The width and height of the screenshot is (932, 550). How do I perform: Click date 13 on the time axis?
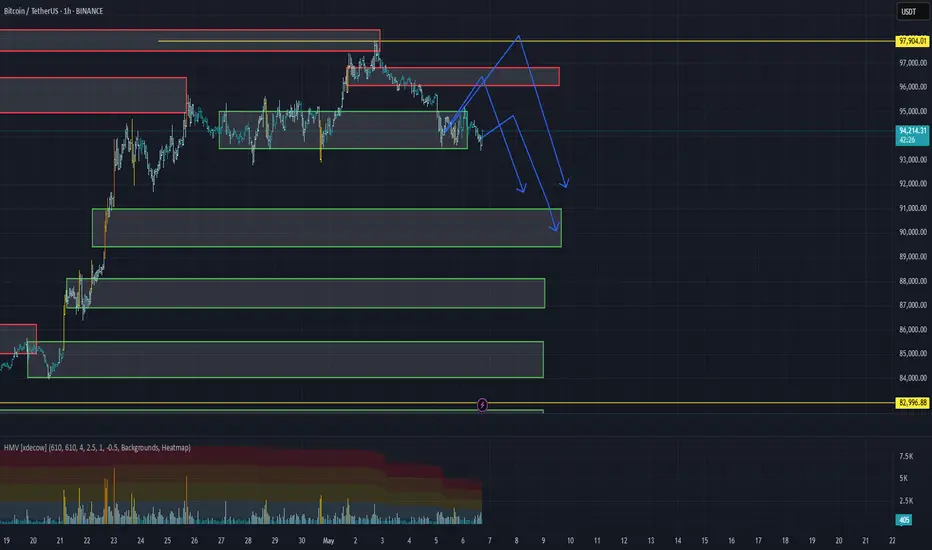[651, 540]
